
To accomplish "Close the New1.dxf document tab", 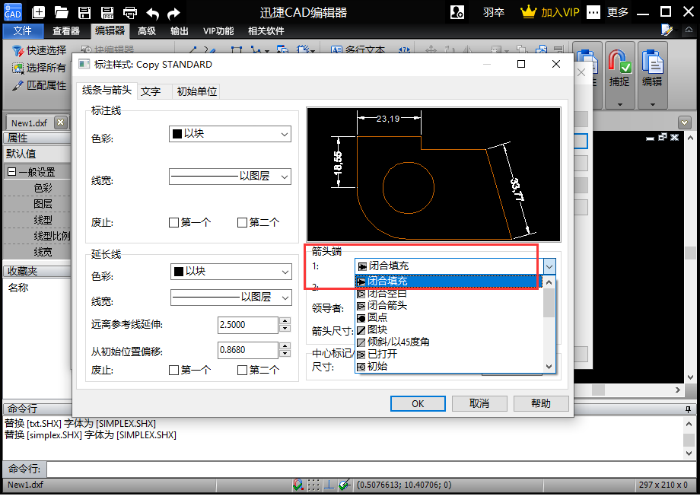I will click(61, 122).
